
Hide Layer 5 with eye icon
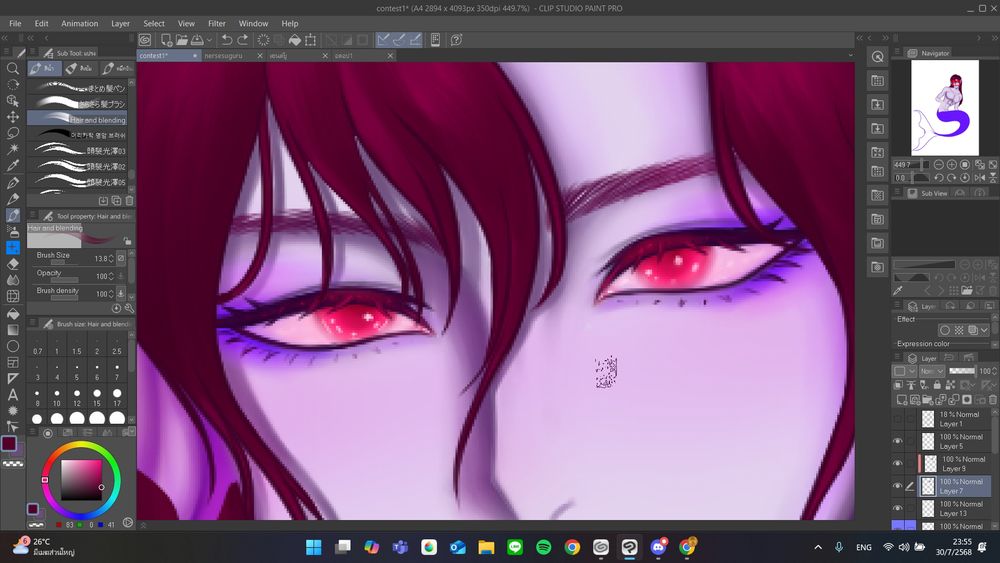pyautogui.click(x=897, y=441)
